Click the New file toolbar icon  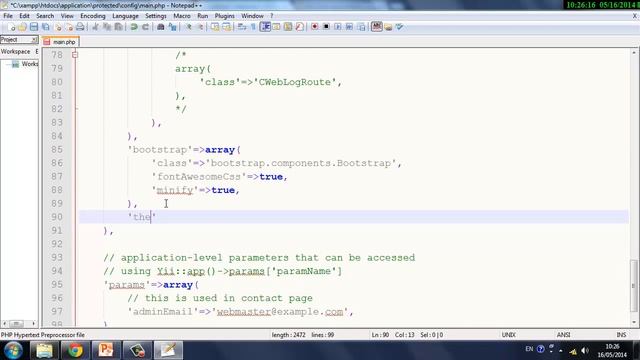click(x=11, y=27)
